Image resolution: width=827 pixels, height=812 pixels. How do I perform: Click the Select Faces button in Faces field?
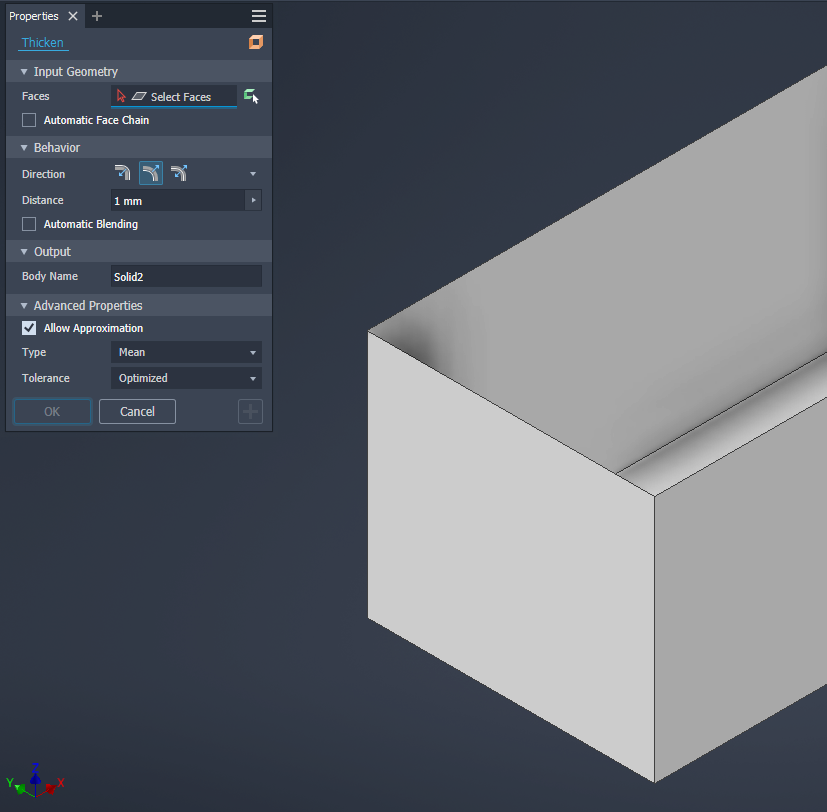(178, 96)
